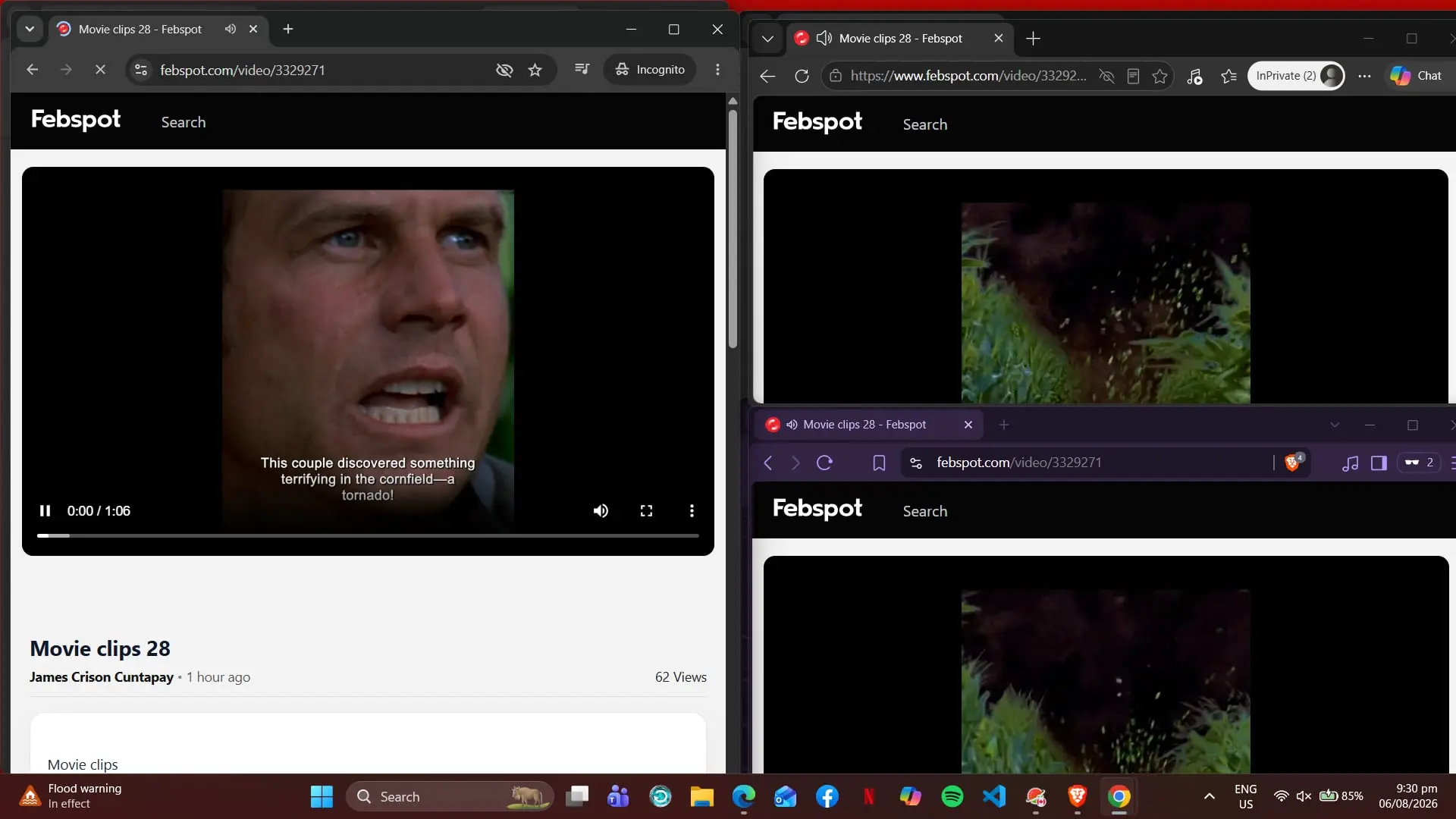Image resolution: width=1456 pixels, height=819 pixels.
Task: Mute the Edge tab via speaker icon
Action: [824, 39]
